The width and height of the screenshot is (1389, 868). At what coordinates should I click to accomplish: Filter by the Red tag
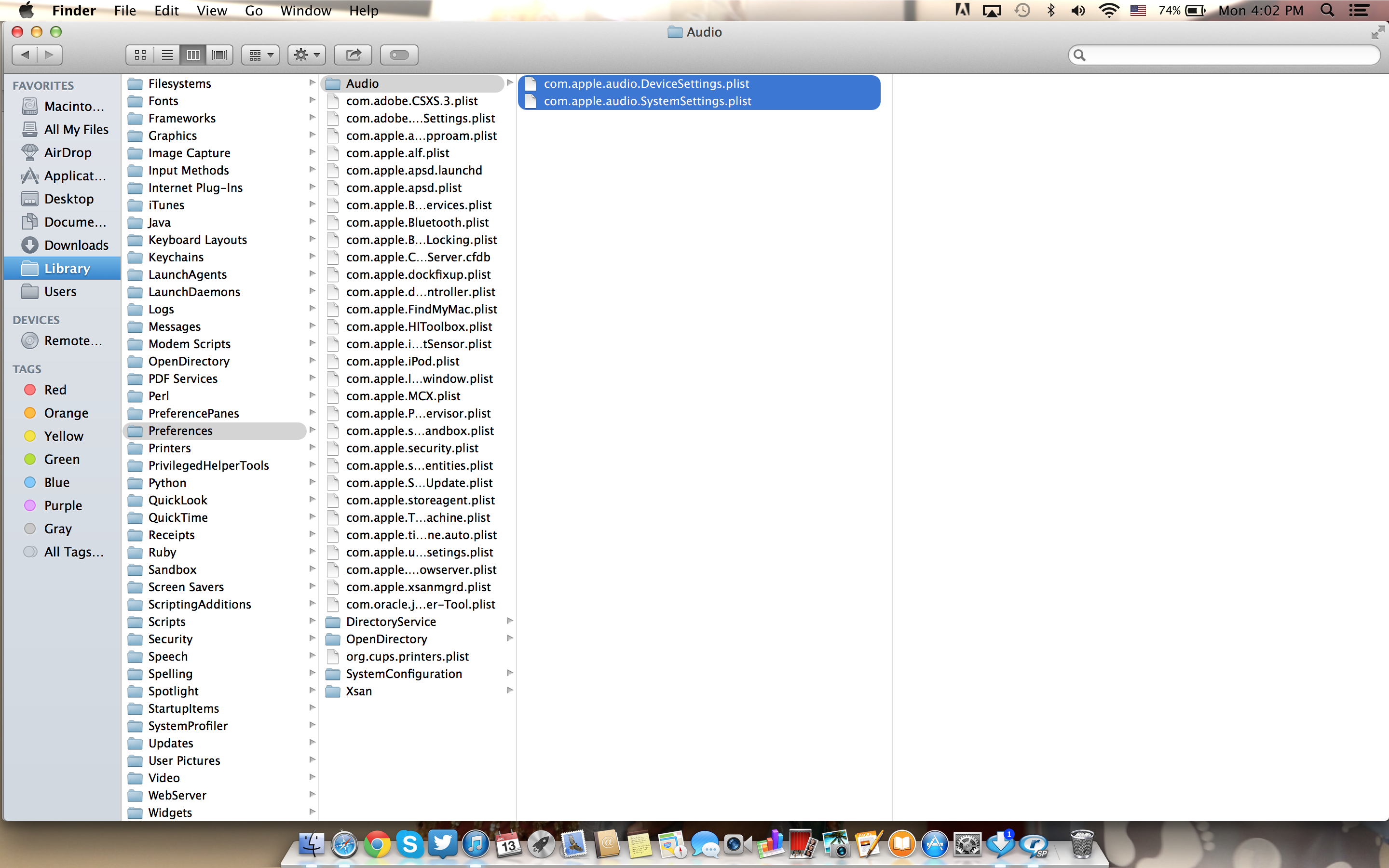pos(55,390)
